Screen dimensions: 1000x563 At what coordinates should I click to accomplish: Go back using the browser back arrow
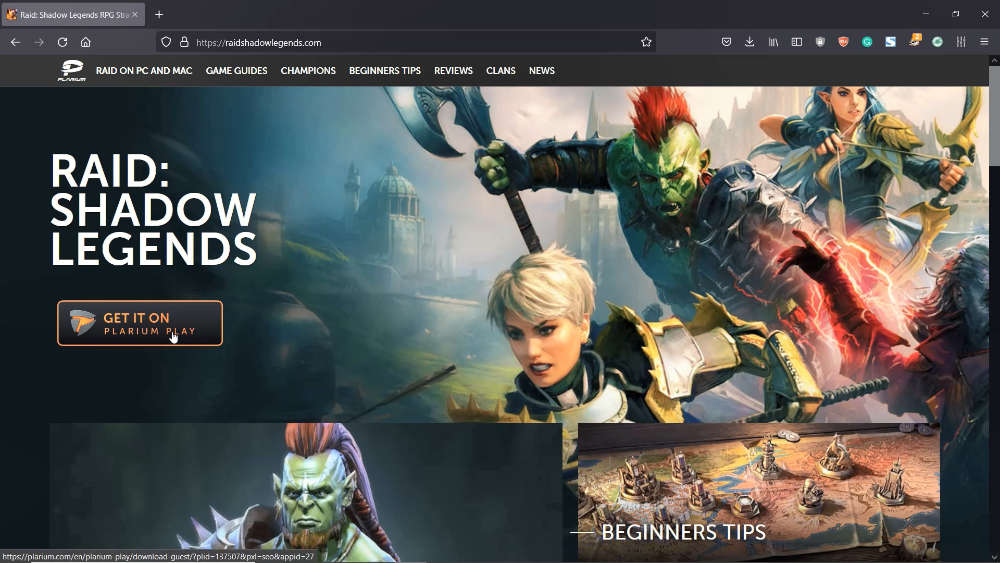[15, 42]
